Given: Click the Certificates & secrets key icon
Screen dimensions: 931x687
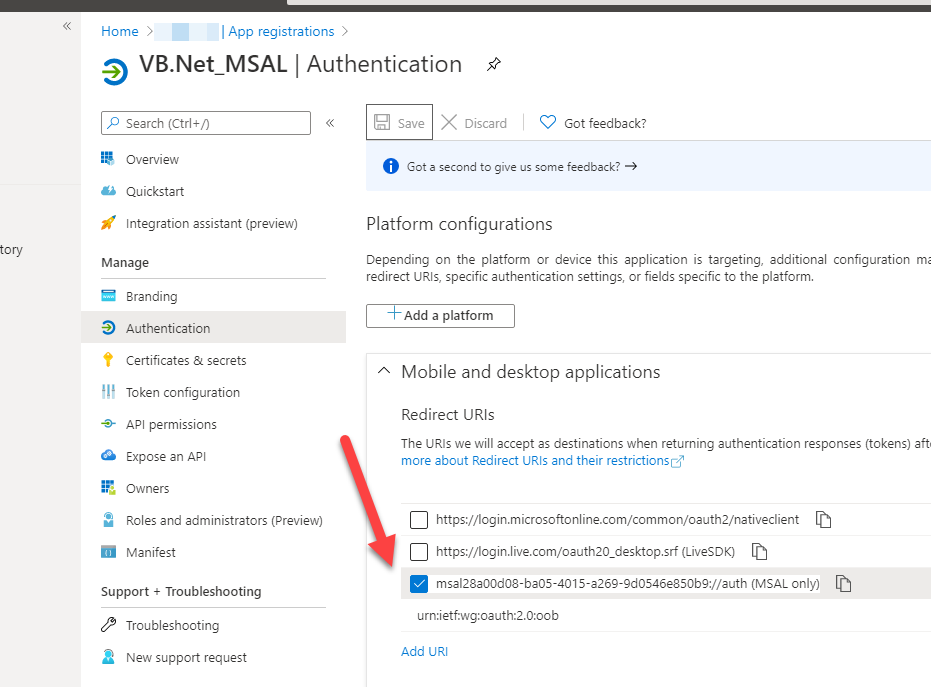Looking at the screenshot, I should [x=108, y=360].
